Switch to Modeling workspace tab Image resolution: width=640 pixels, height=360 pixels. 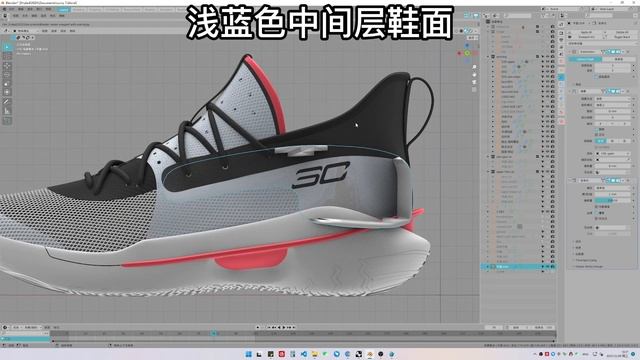79,9
